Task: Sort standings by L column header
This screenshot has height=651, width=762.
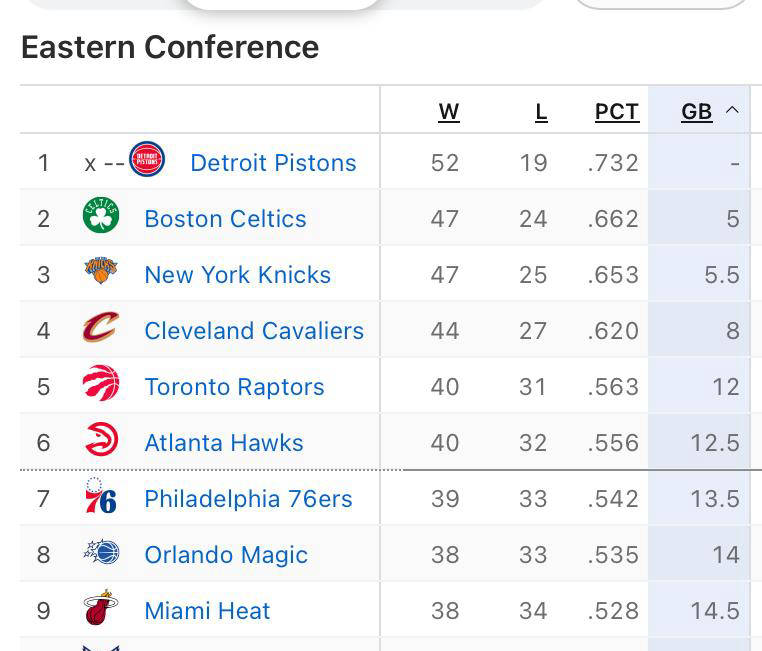Action: coord(541,112)
